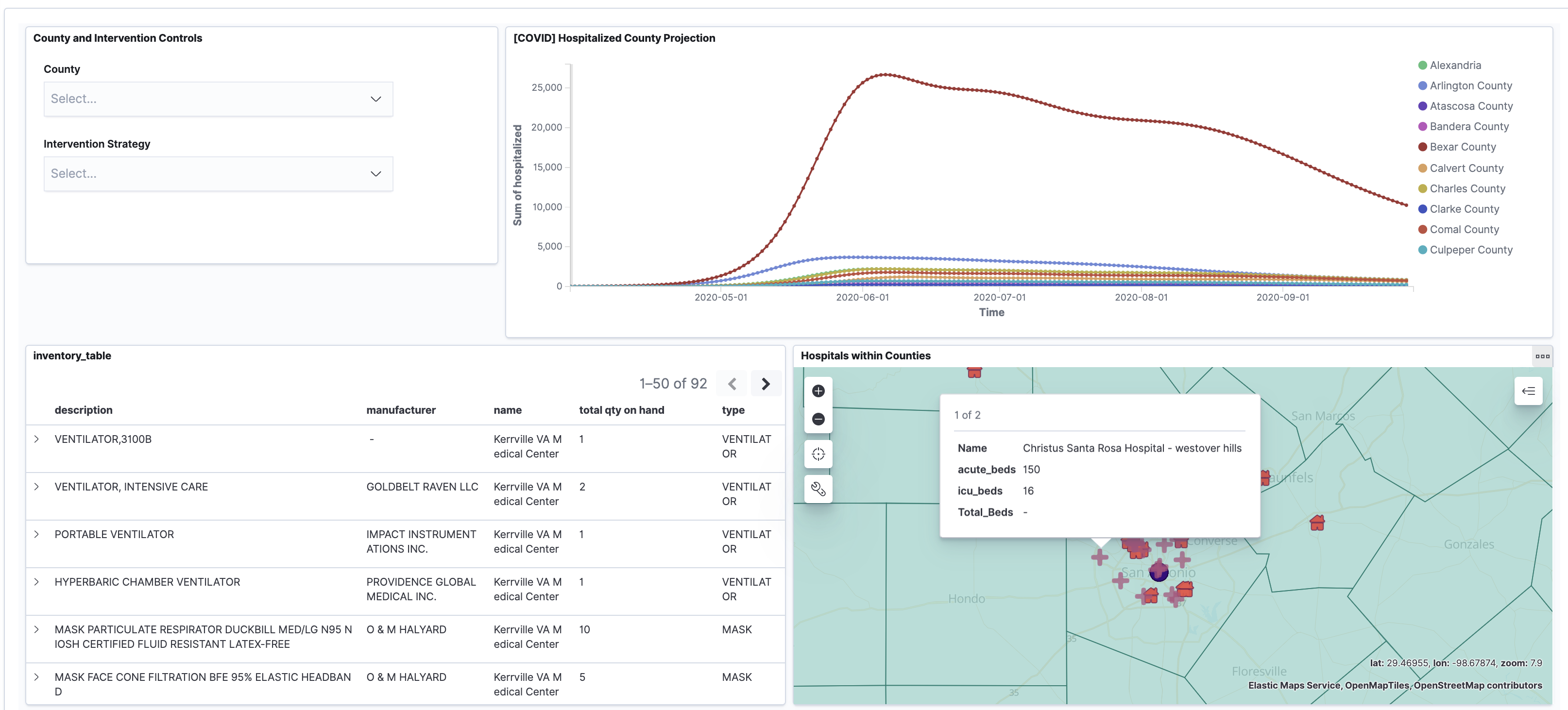This screenshot has height=710, width=1568.
Task: Expand the VENTILATOR,3100B table row
Action: 36,440
